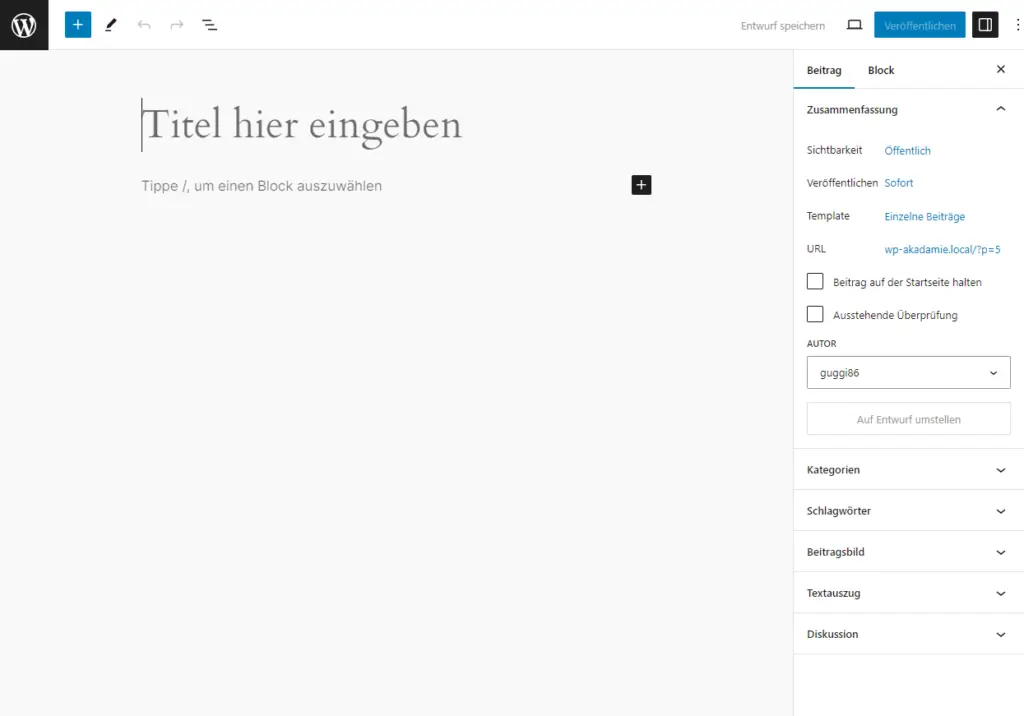Open the three-dot options menu
Image resolution: width=1024 pixels, height=716 pixels.
click(1017, 25)
